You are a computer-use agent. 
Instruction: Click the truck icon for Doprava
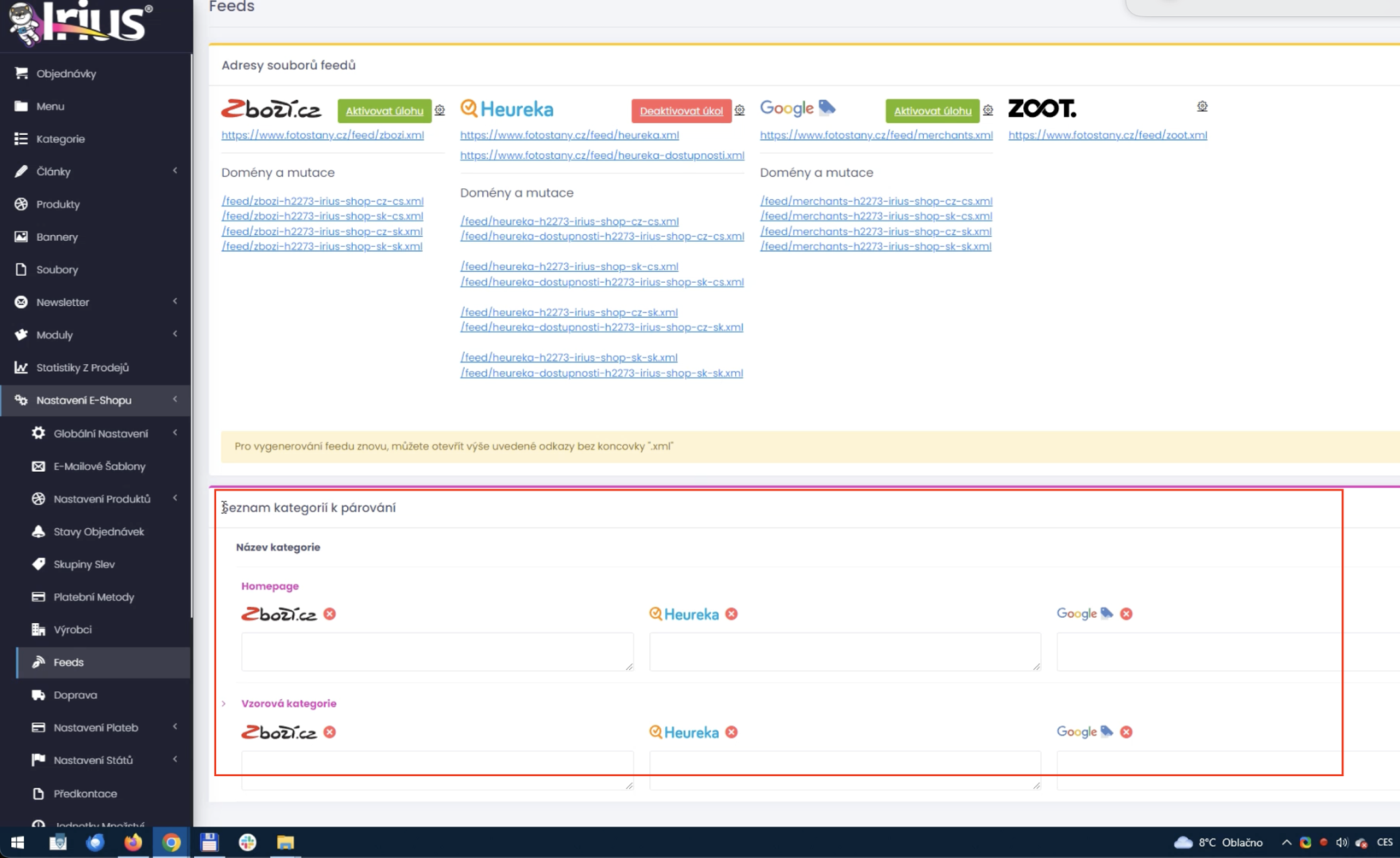coord(38,695)
